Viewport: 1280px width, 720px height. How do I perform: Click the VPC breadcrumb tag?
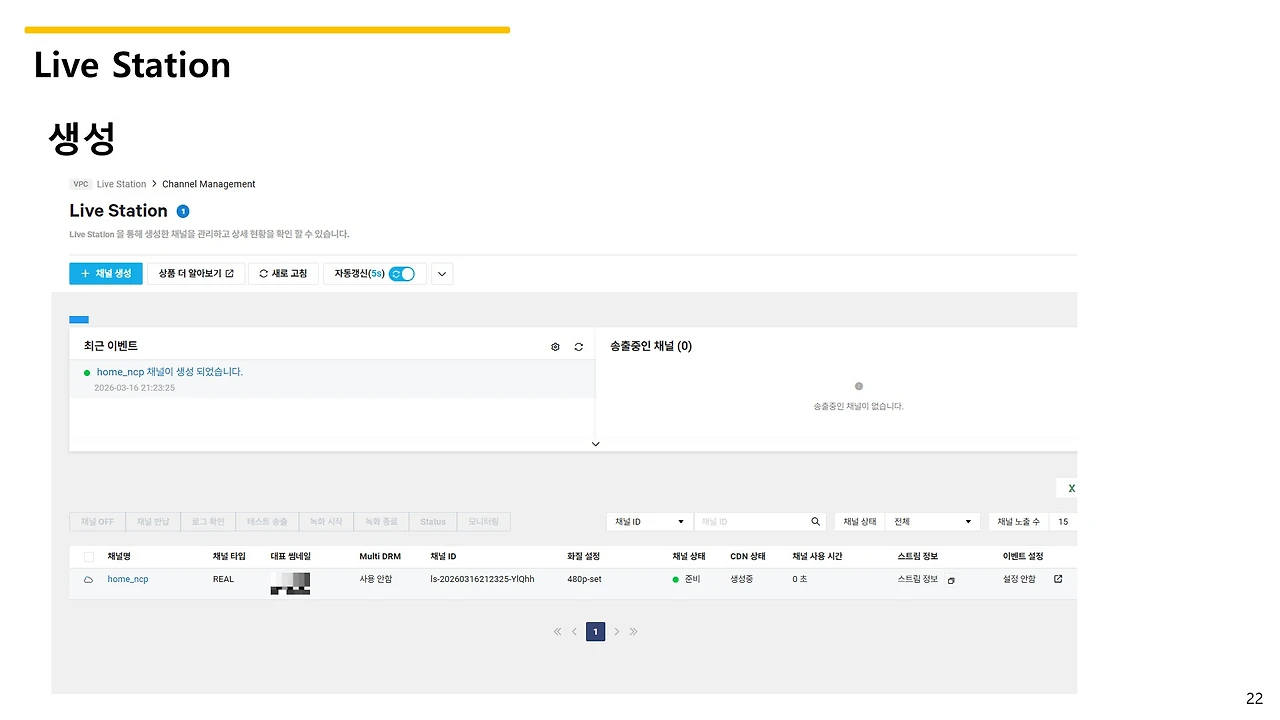81,184
